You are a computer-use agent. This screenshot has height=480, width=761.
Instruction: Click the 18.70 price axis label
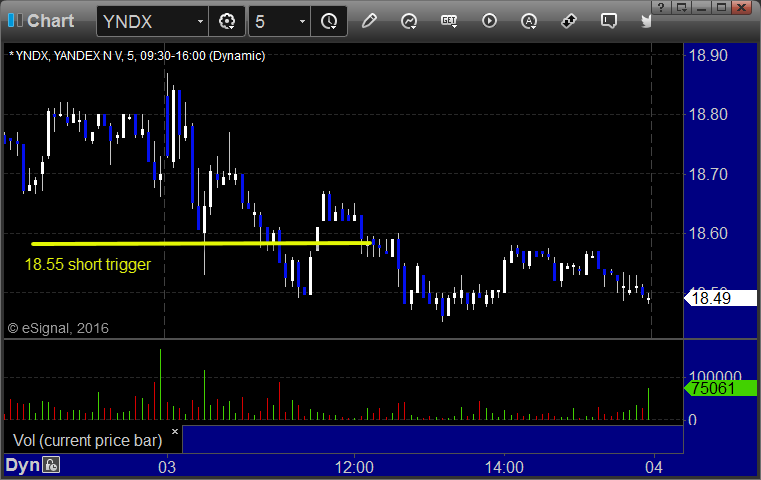click(708, 174)
